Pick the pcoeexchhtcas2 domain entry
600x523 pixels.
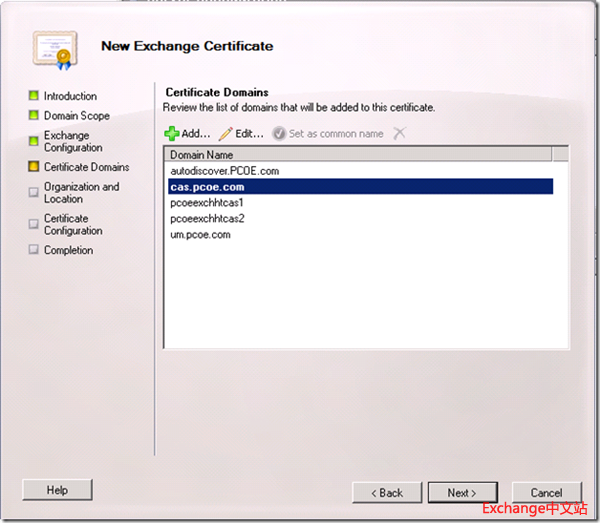206,219
